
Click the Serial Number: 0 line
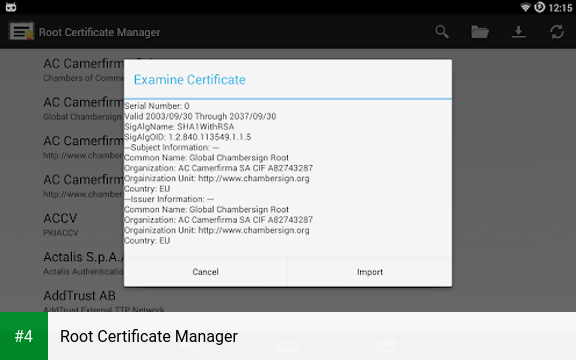(x=157, y=106)
